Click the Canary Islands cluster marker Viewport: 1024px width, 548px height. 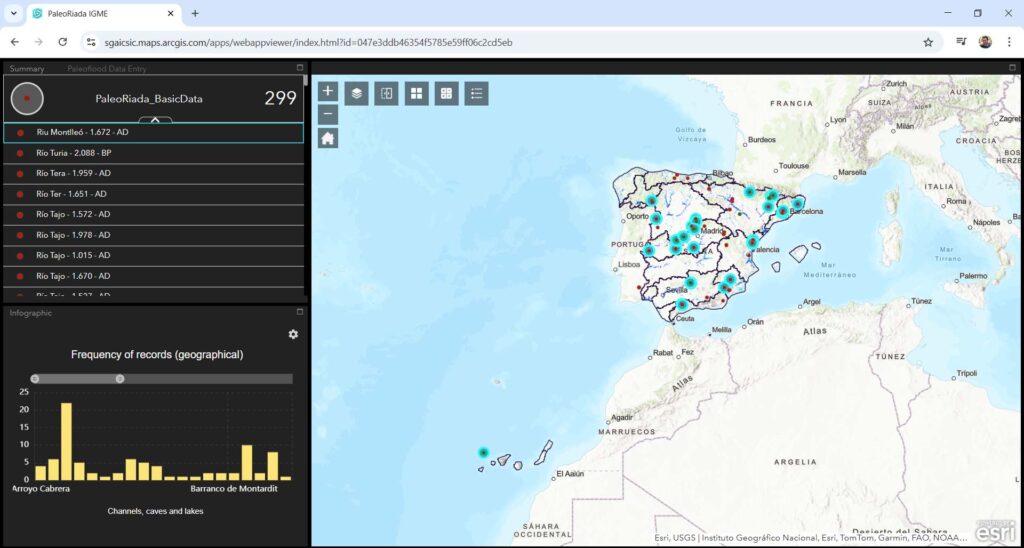click(483, 453)
